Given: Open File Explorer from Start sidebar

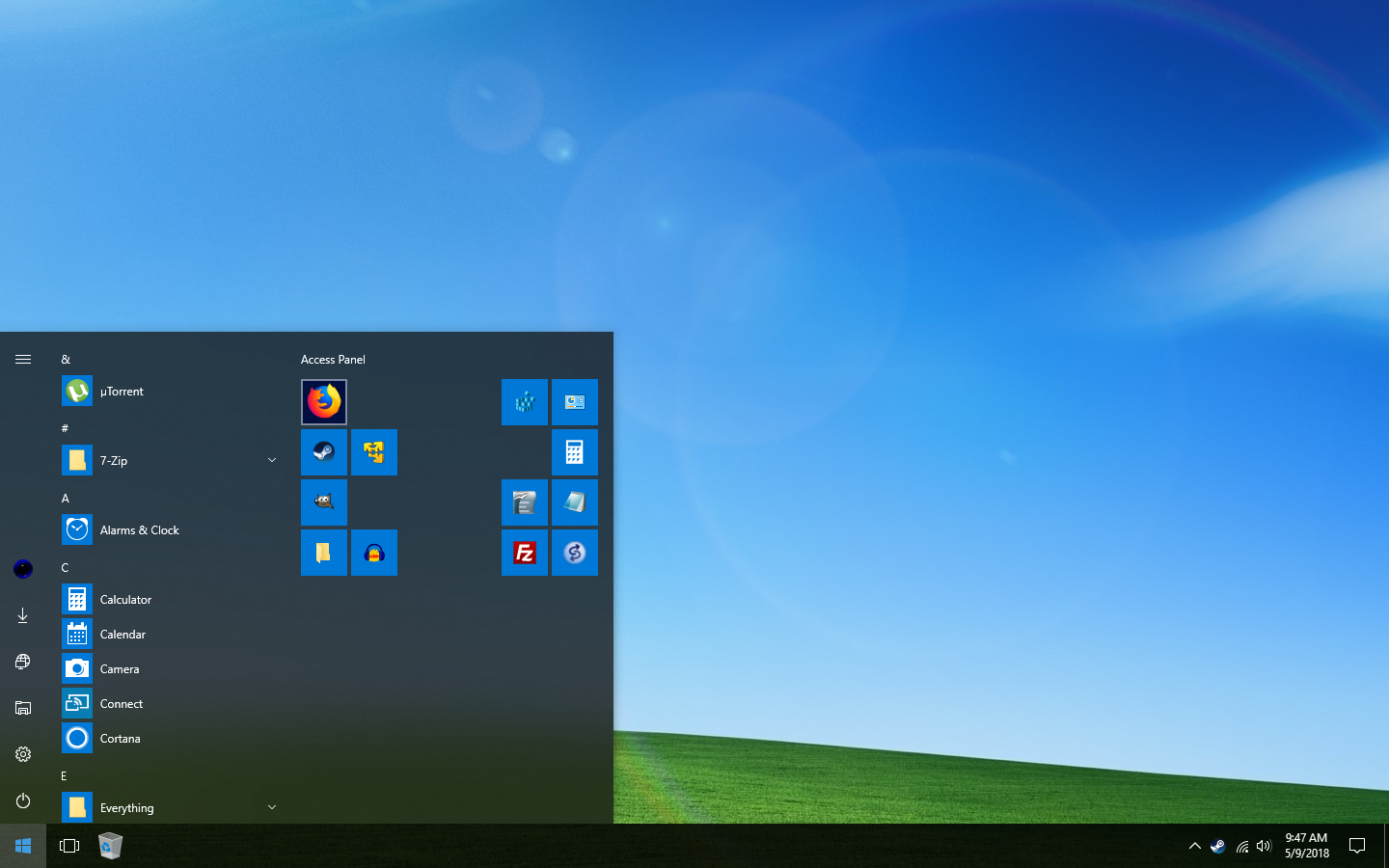Looking at the screenshot, I should coord(23,708).
